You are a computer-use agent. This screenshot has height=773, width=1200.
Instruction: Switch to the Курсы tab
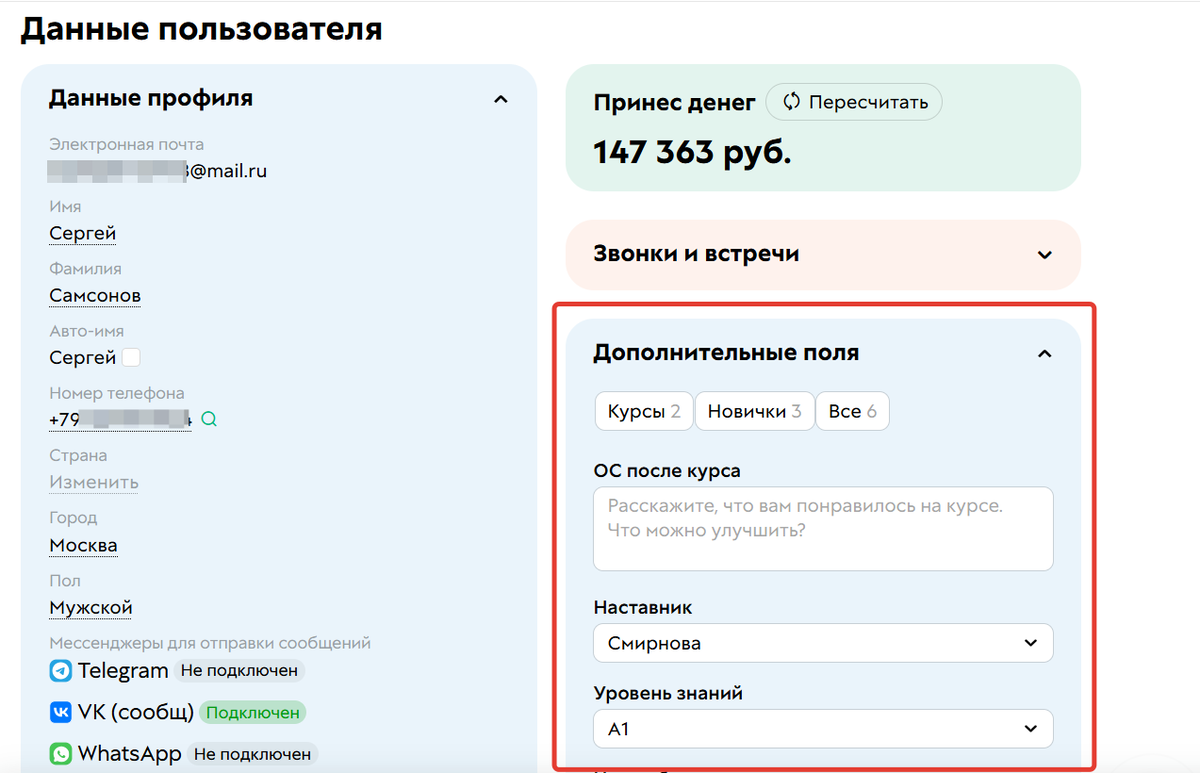(643, 410)
